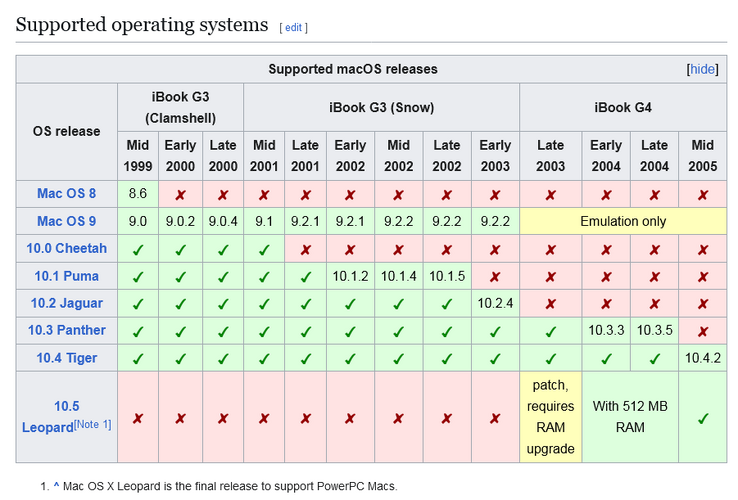Click the red cross for Mac OS 8 Mid 2005
Image resolution: width=738 pixels, height=500 pixels.
tap(702, 194)
